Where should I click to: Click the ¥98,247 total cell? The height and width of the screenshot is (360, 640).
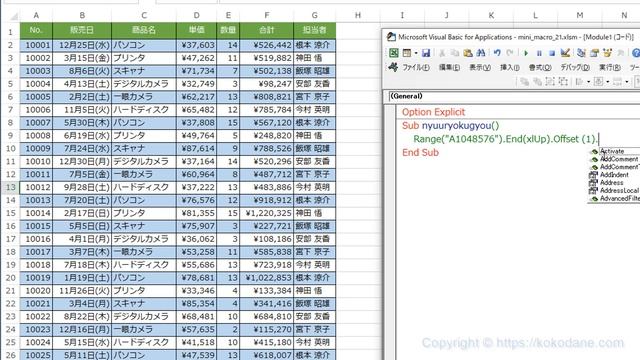(x=267, y=84)
